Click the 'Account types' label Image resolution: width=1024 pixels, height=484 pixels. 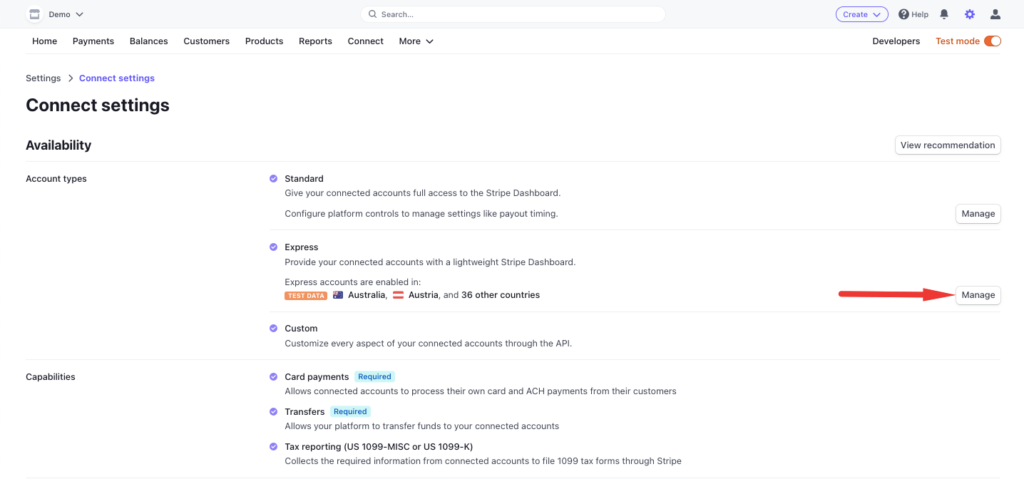tap(56, 178)
